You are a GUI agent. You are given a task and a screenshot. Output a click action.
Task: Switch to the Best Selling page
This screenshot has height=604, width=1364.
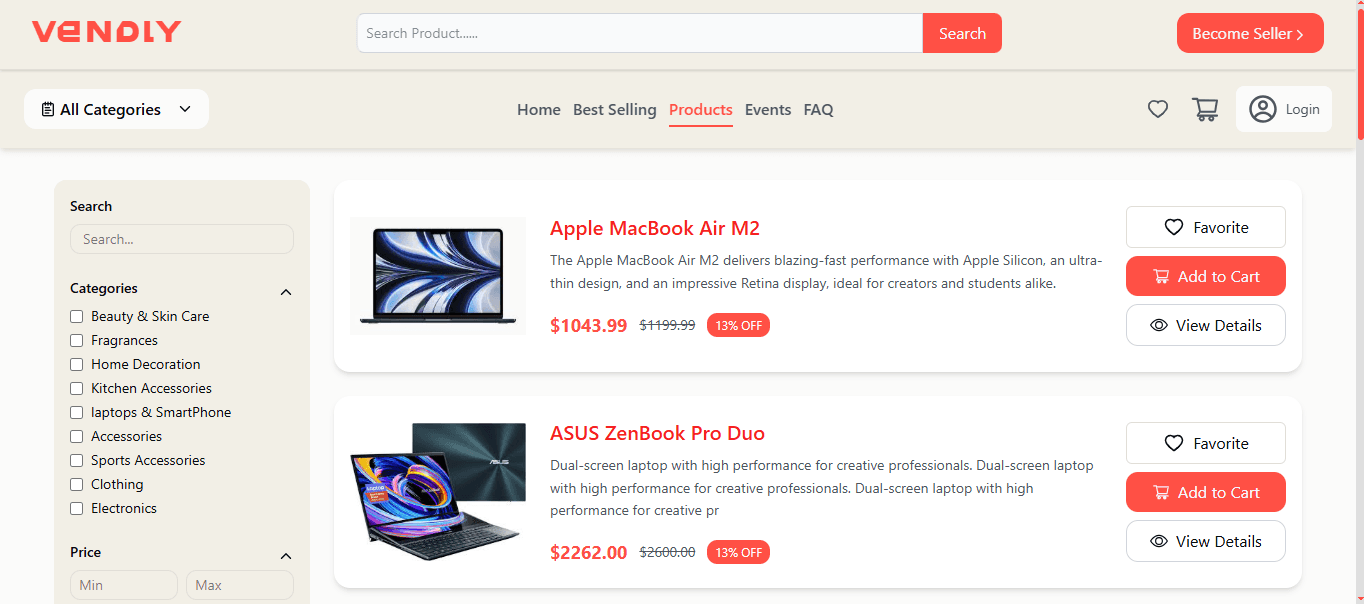pos(614,109)
